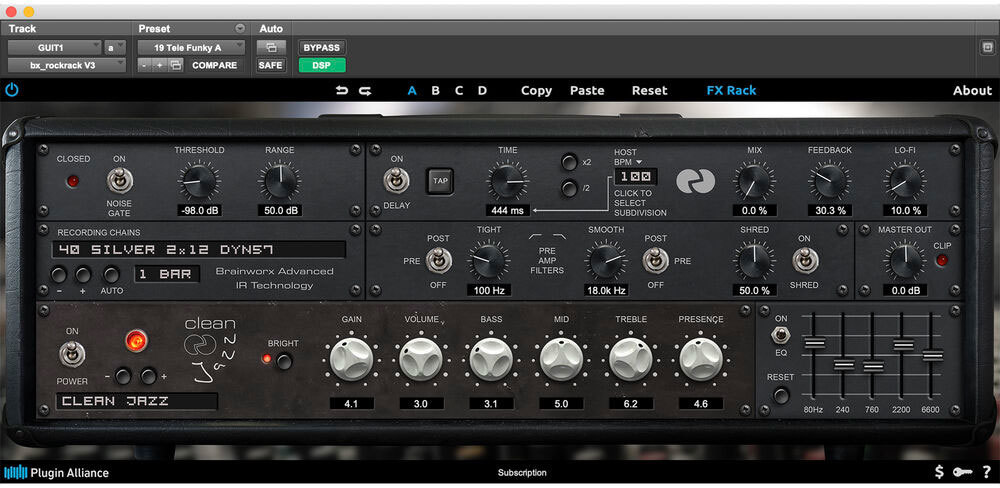Click the redo arrow icon

[365, 90]
